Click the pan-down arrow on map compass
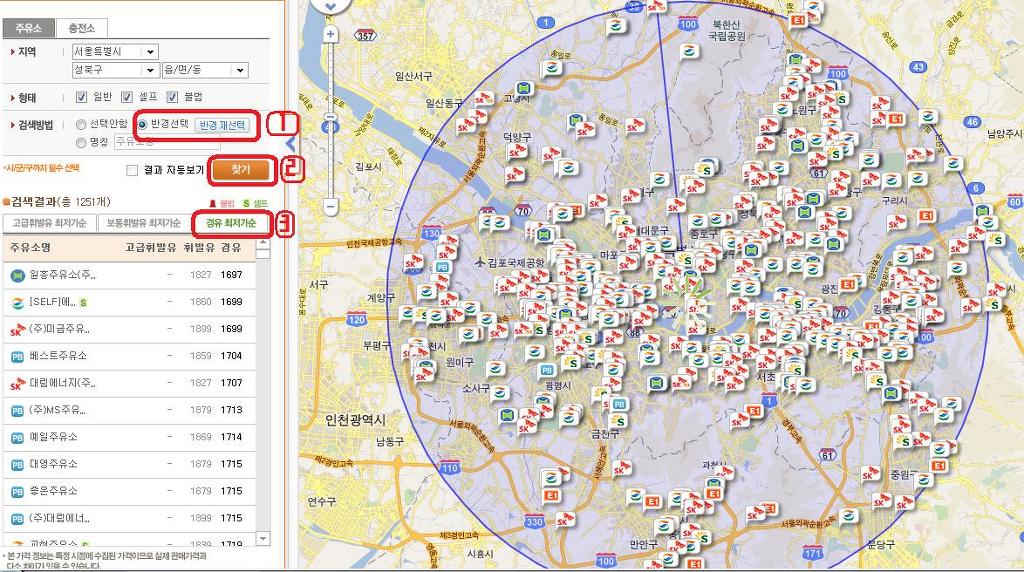This screenshot has width=1024, height=572. 330,7
